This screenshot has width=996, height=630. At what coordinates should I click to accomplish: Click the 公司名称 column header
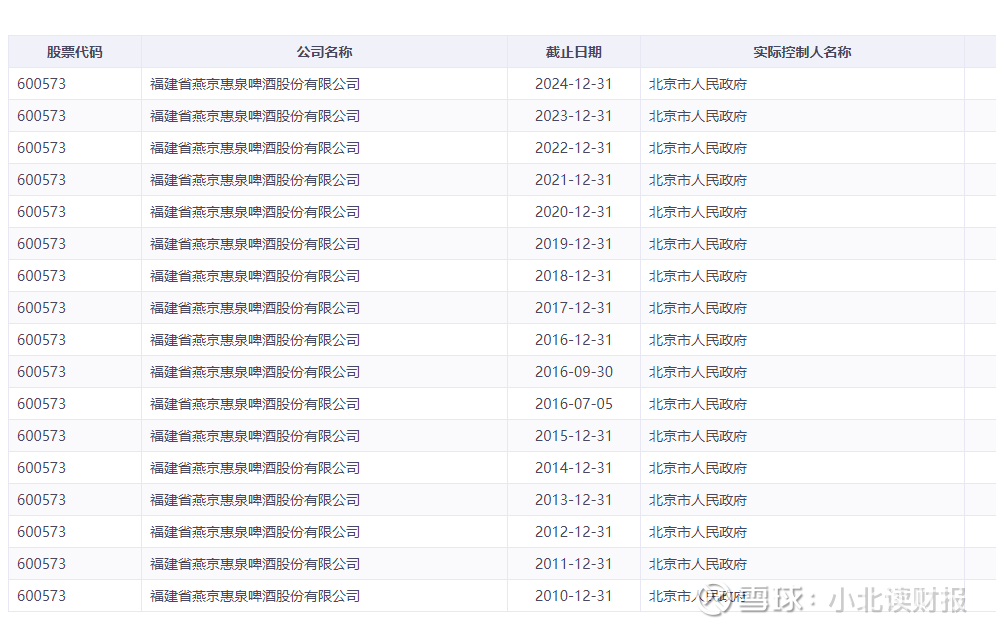tap(324, 52)
